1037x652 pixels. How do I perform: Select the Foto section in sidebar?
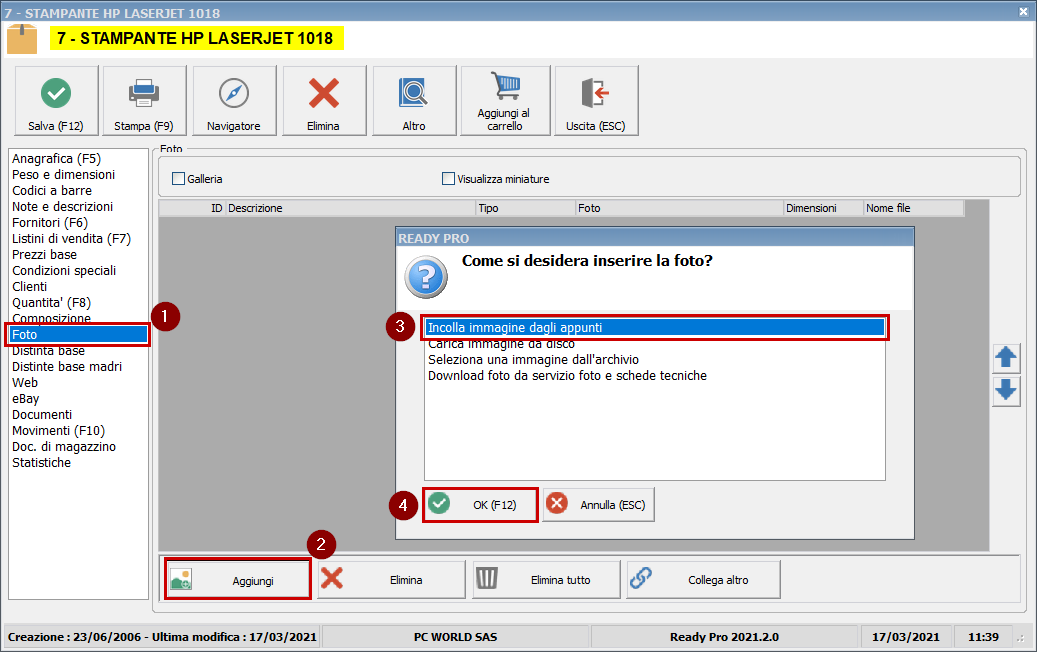click(x=78, y=335)
